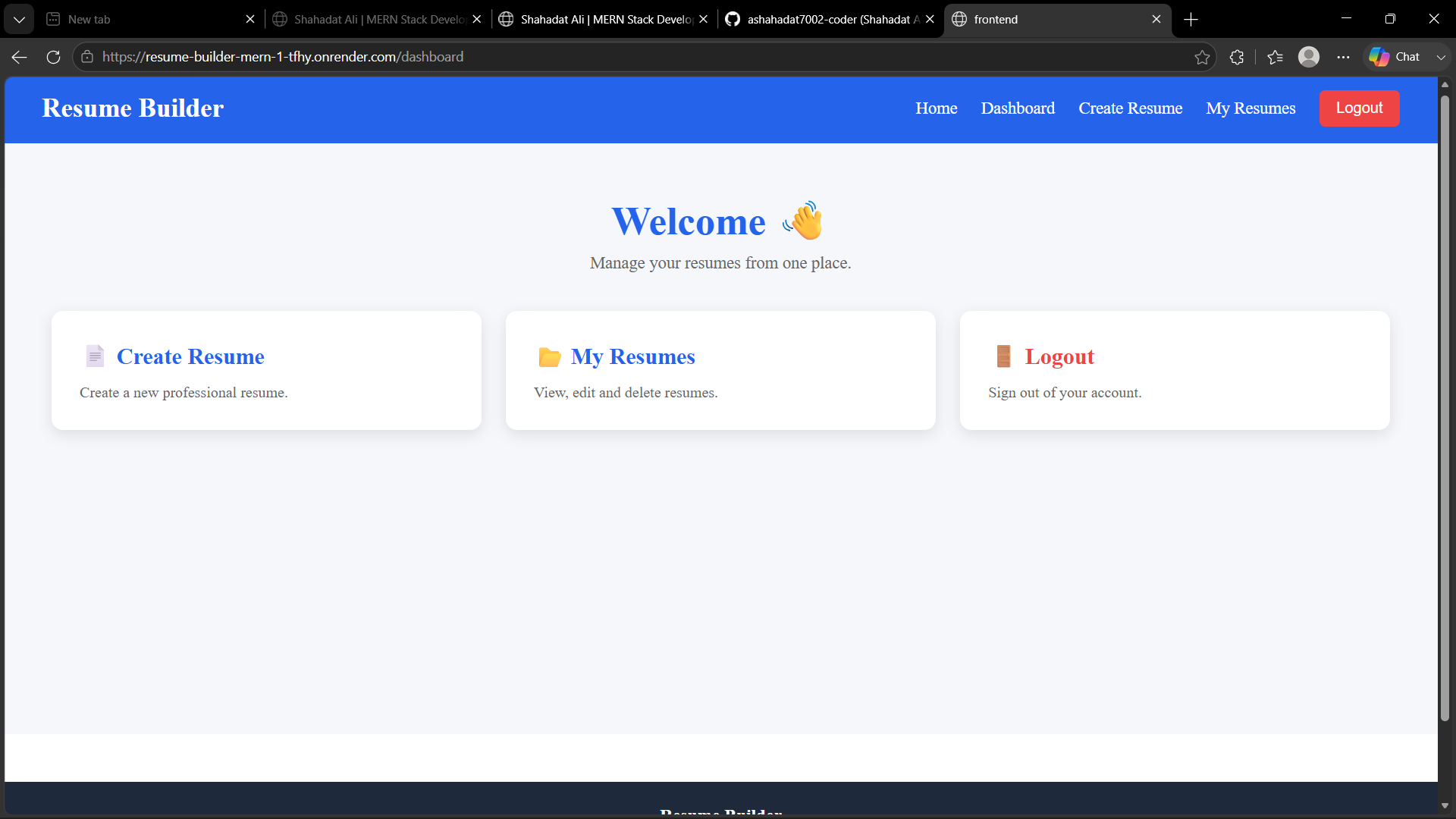Open Home in the navigation bar
Image resolution: width=1456 pixels, height=819 pixels.
(936, 108)
